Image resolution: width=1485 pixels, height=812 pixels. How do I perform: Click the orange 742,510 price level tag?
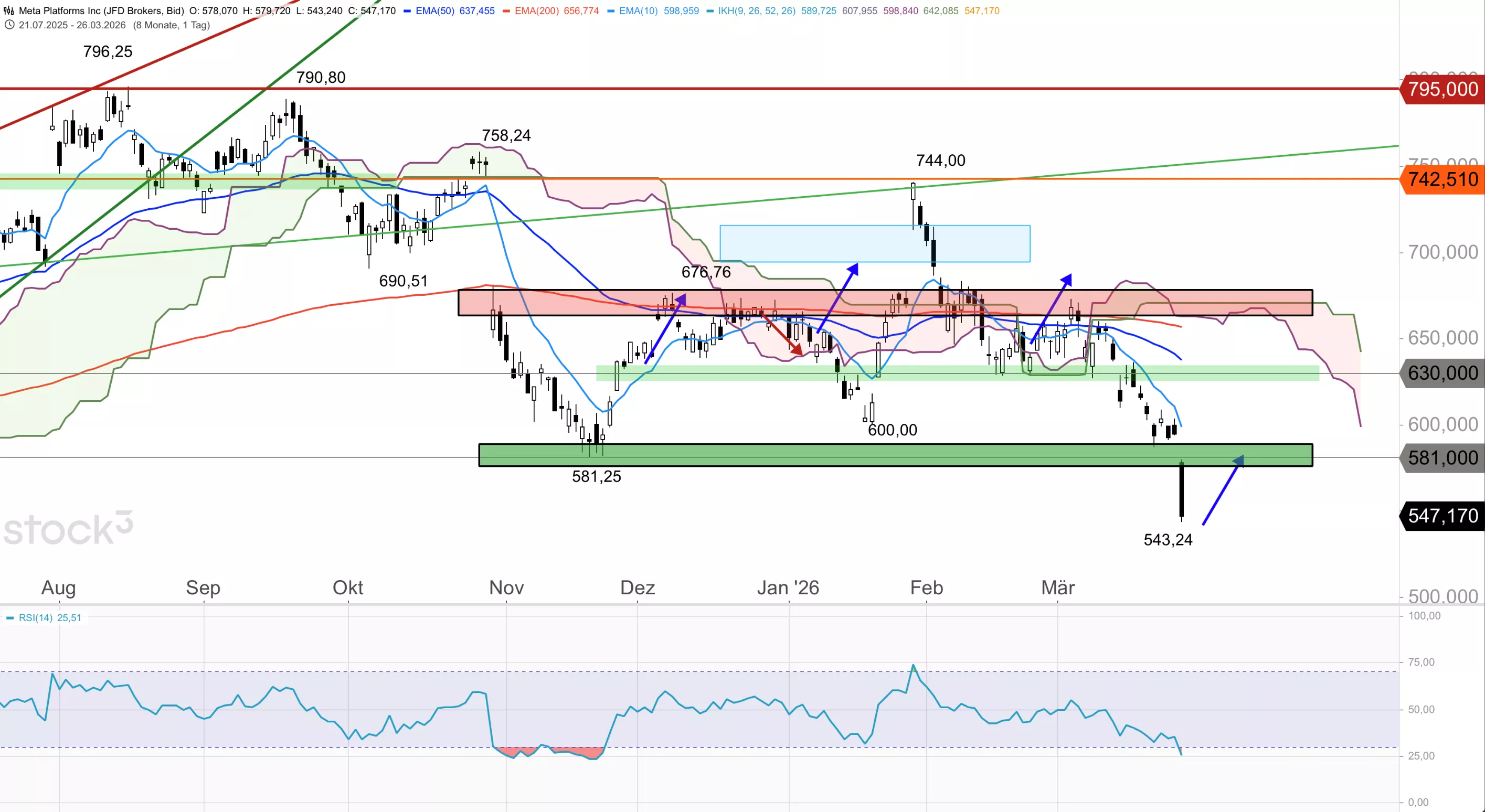(x=1442, y=179)
